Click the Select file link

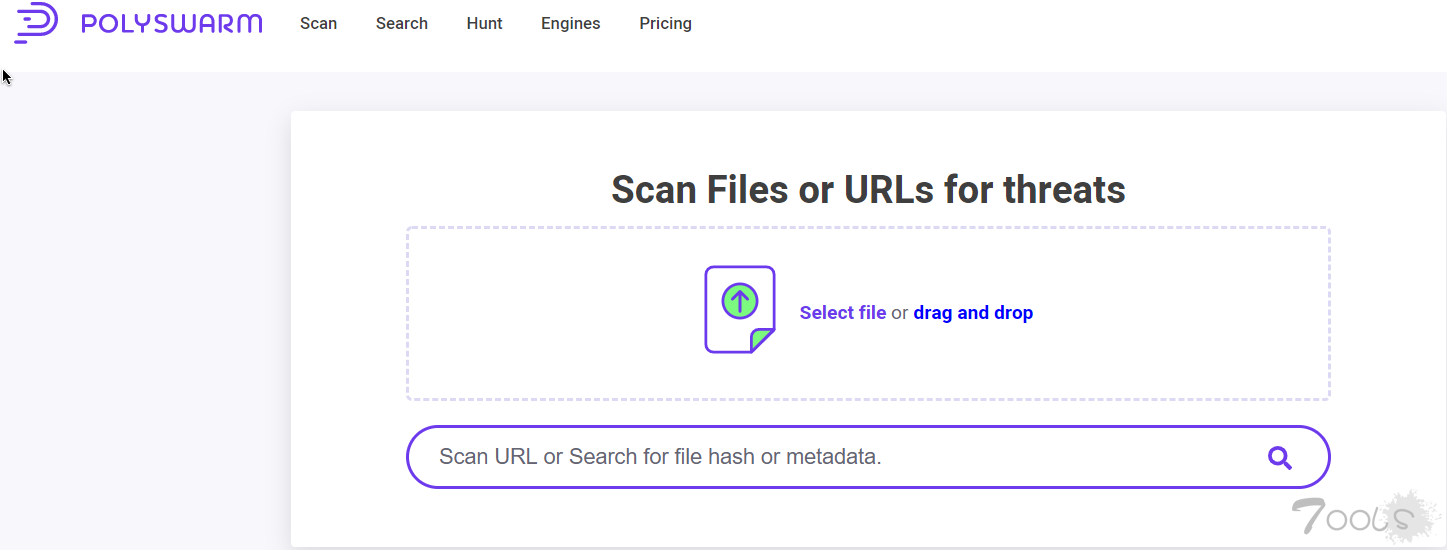[x=843, y=313]
